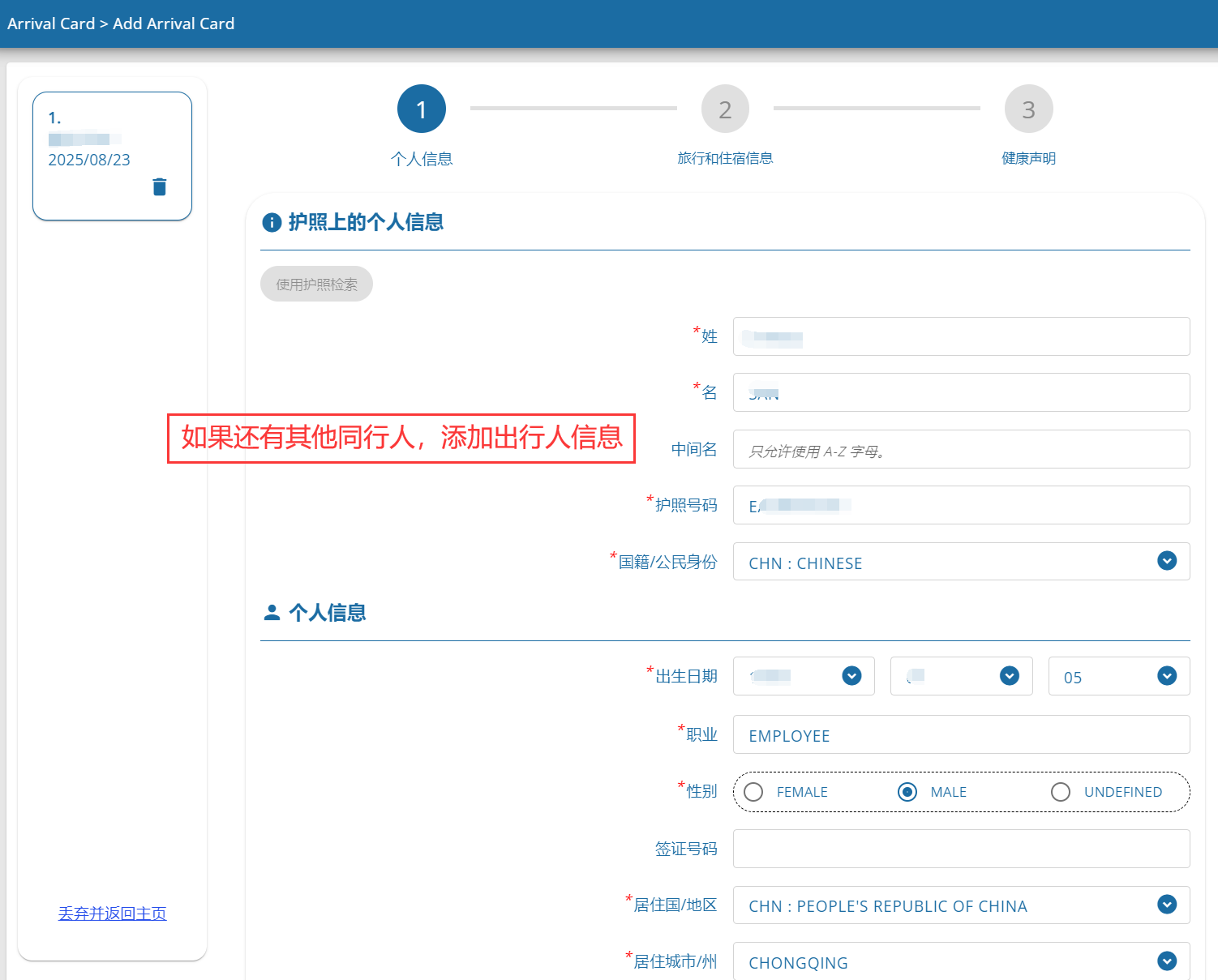Viewport: 1218px width, 980px height.
Task: Open the 国籍/公民身份 nationality dropdown
Action: (x=1167, y=561)
